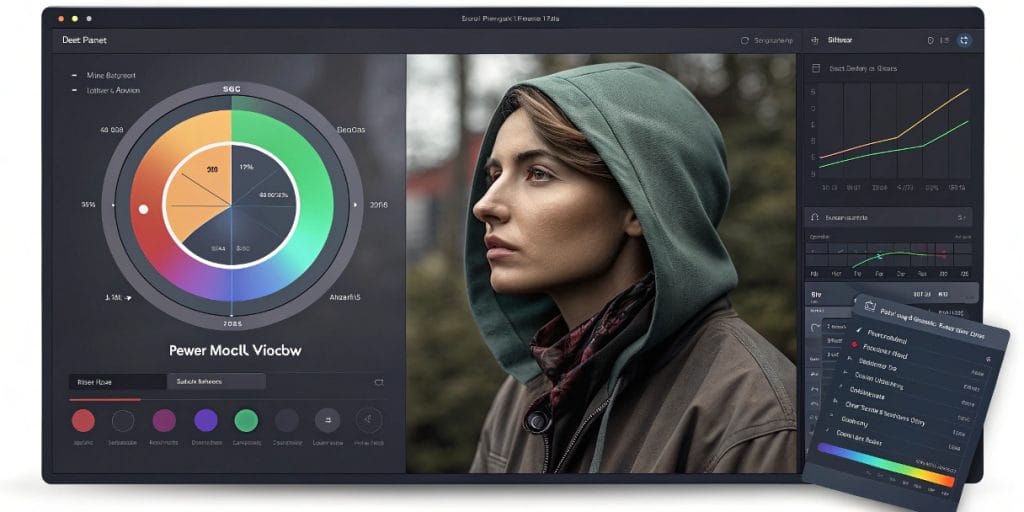
Task: Click the Sittwar panel icon on the left
Action: 814,40
